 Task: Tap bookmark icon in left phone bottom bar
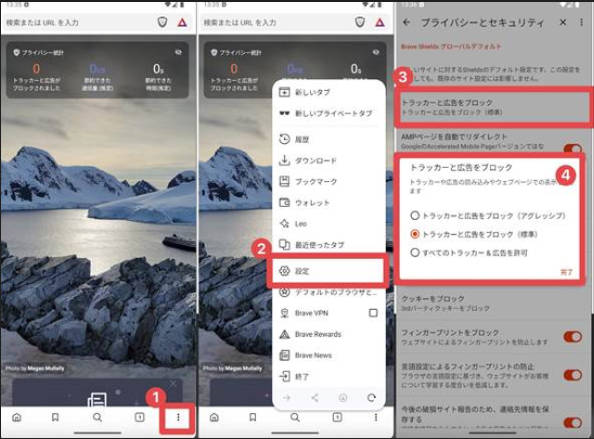click(x=55, y=417)
